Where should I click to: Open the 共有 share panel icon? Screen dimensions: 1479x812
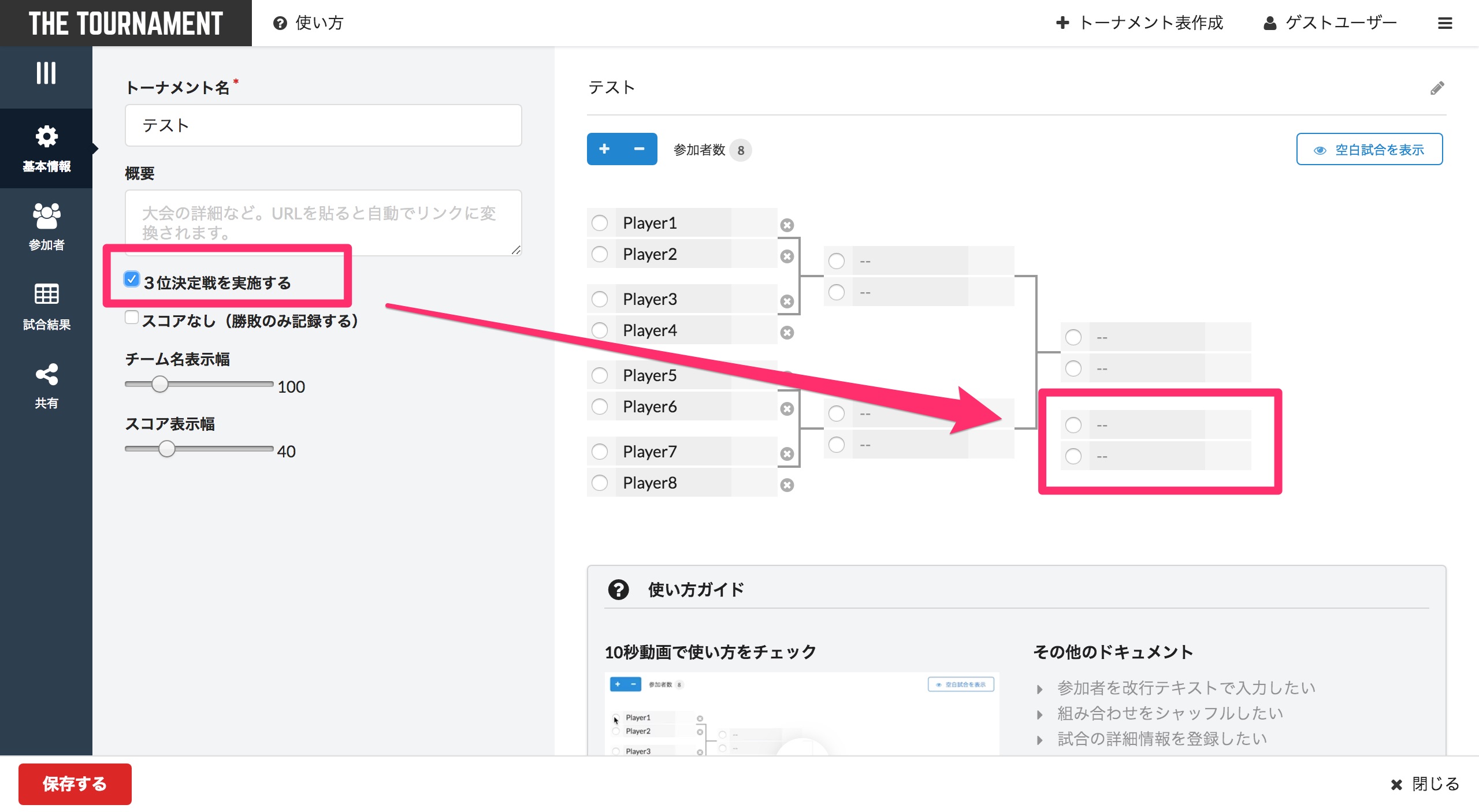point(46,385)
